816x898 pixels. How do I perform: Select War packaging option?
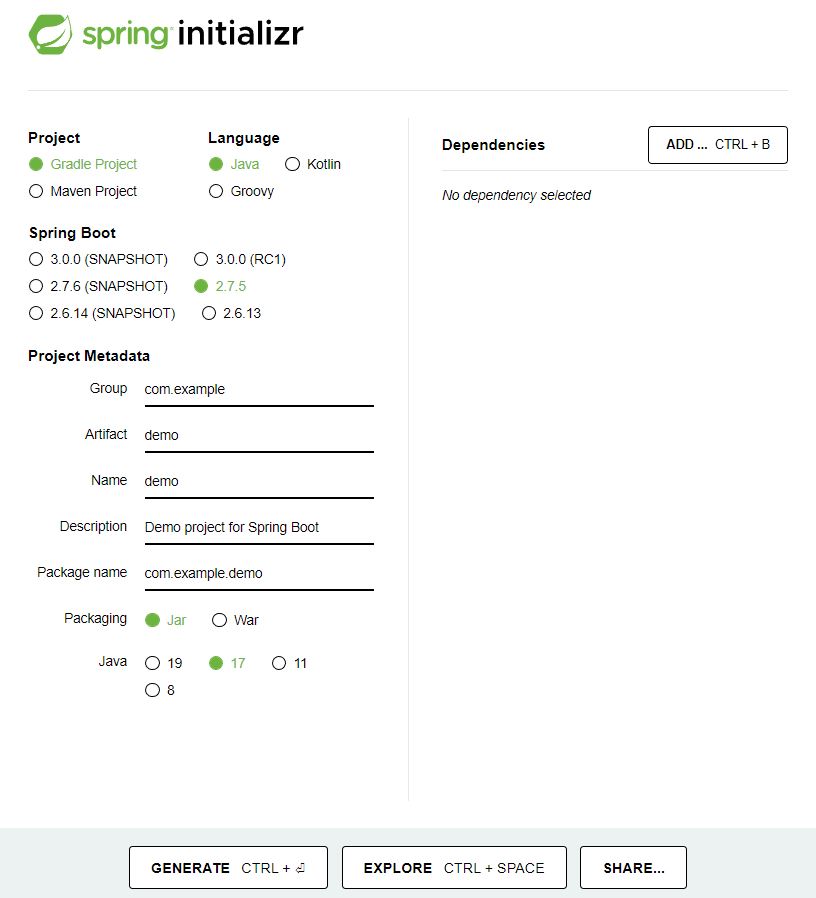point(219,620)
